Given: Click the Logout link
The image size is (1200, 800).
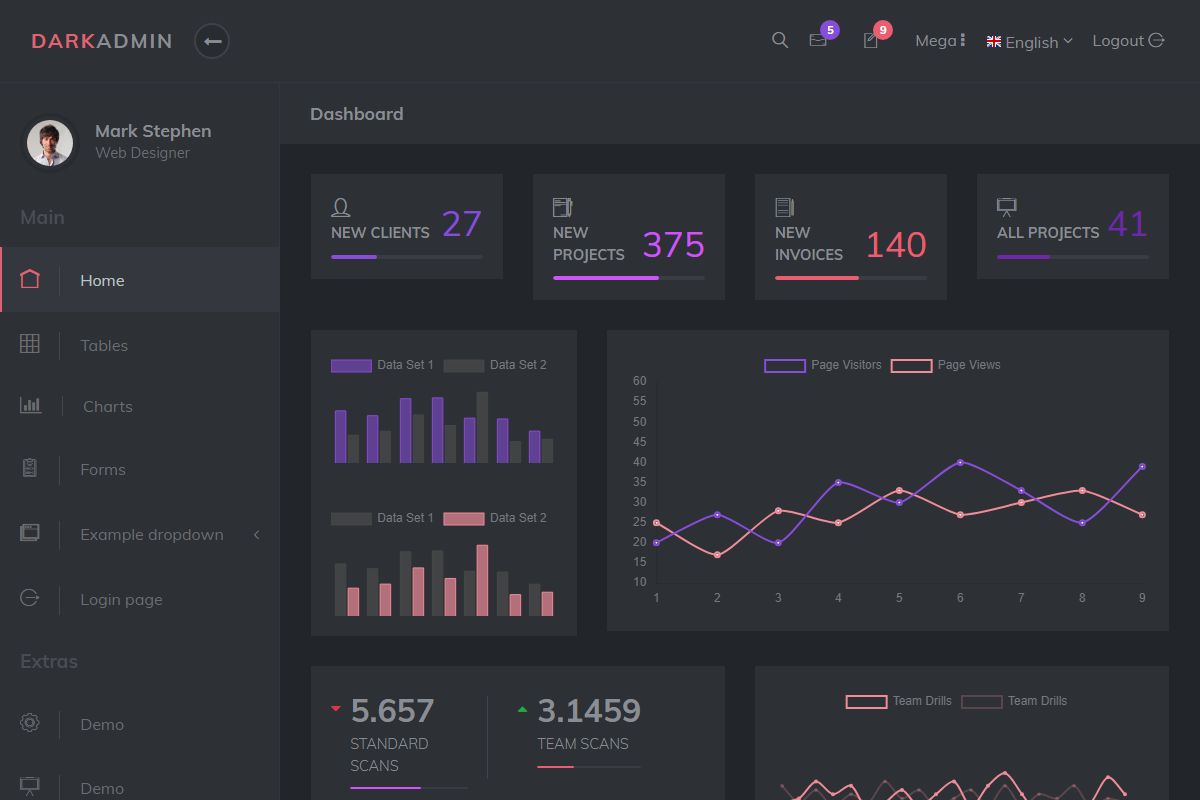Looking at the screenshot, I should click(1128, 40).
